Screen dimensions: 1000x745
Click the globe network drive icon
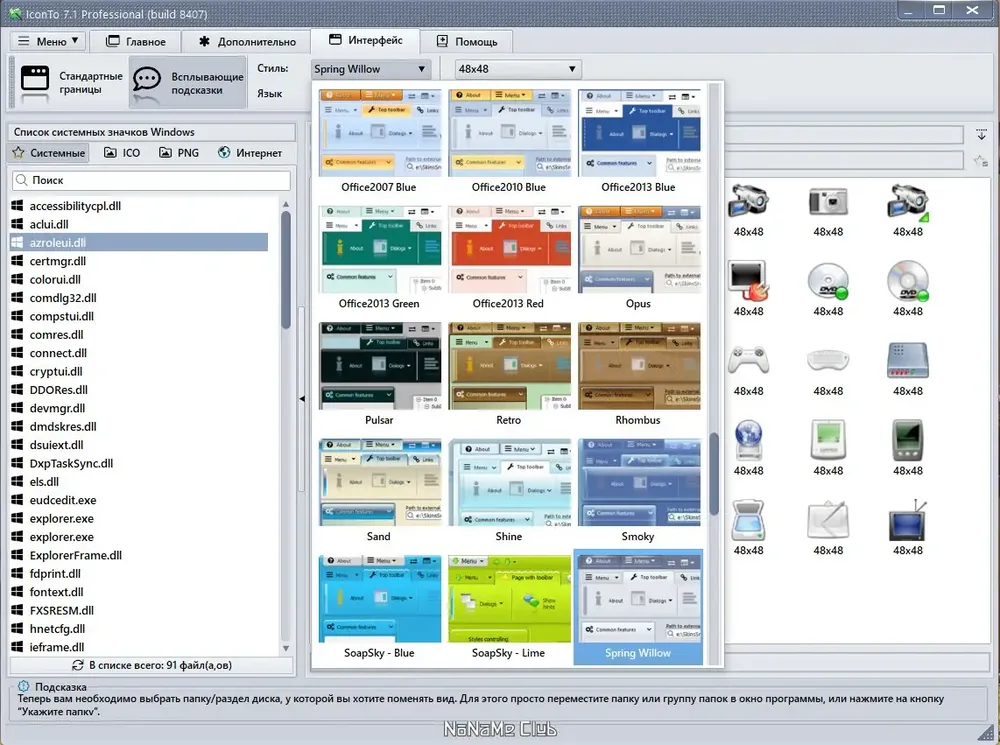[x=748, y=440]
